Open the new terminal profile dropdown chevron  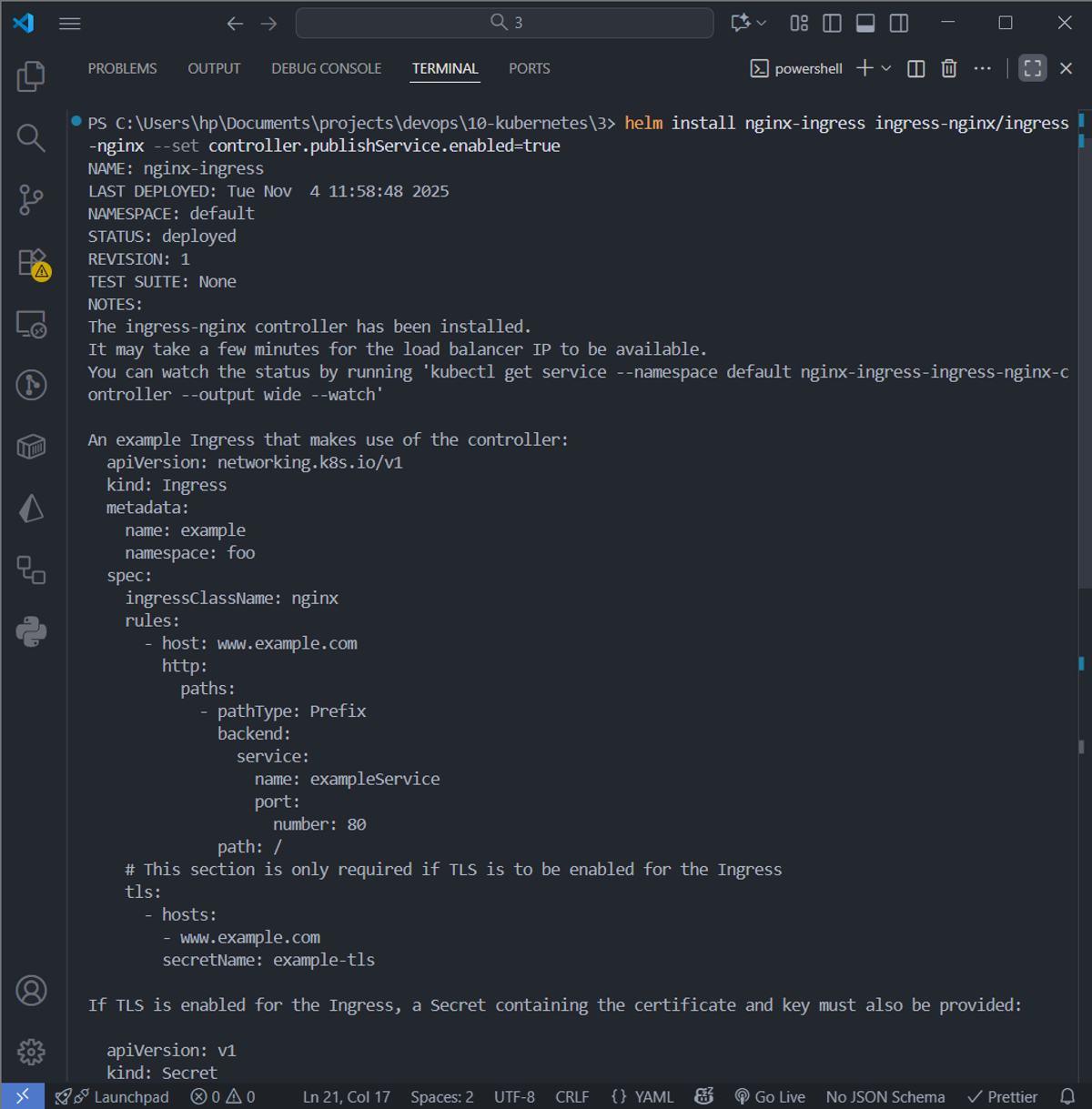pyautogui.click(x=886, y=68)
